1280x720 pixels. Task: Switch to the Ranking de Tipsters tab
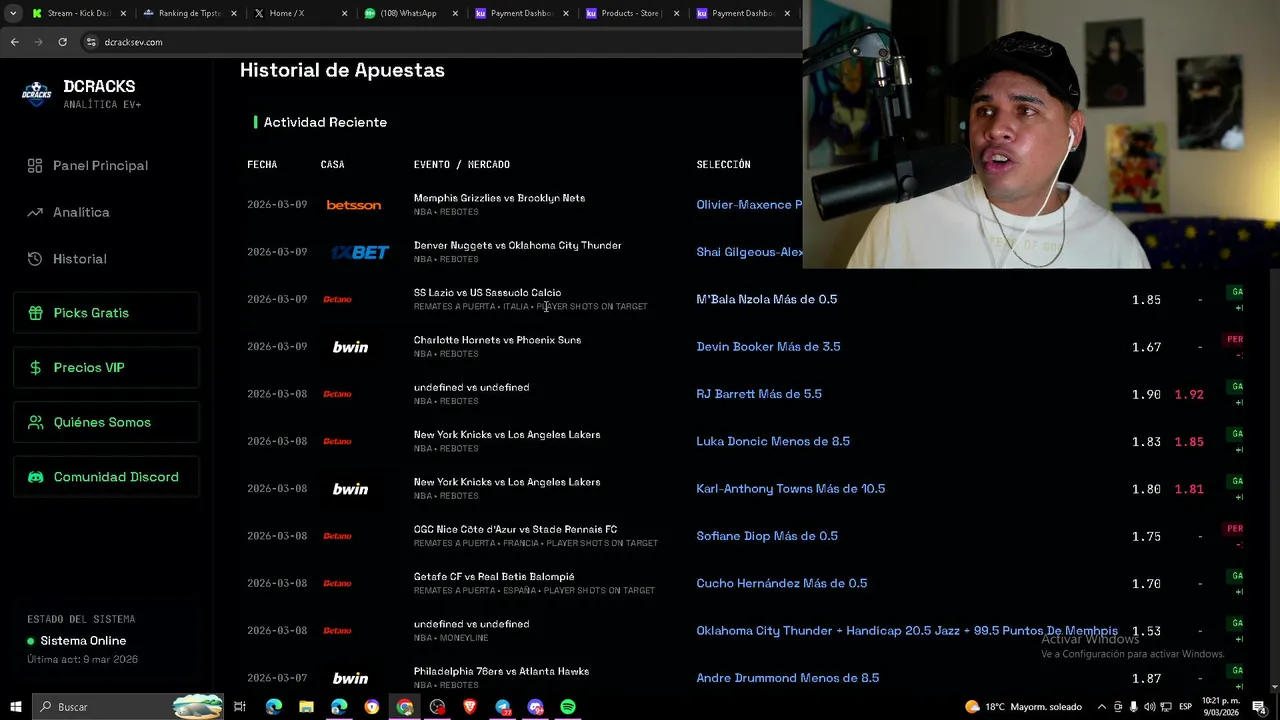point(189,13)
